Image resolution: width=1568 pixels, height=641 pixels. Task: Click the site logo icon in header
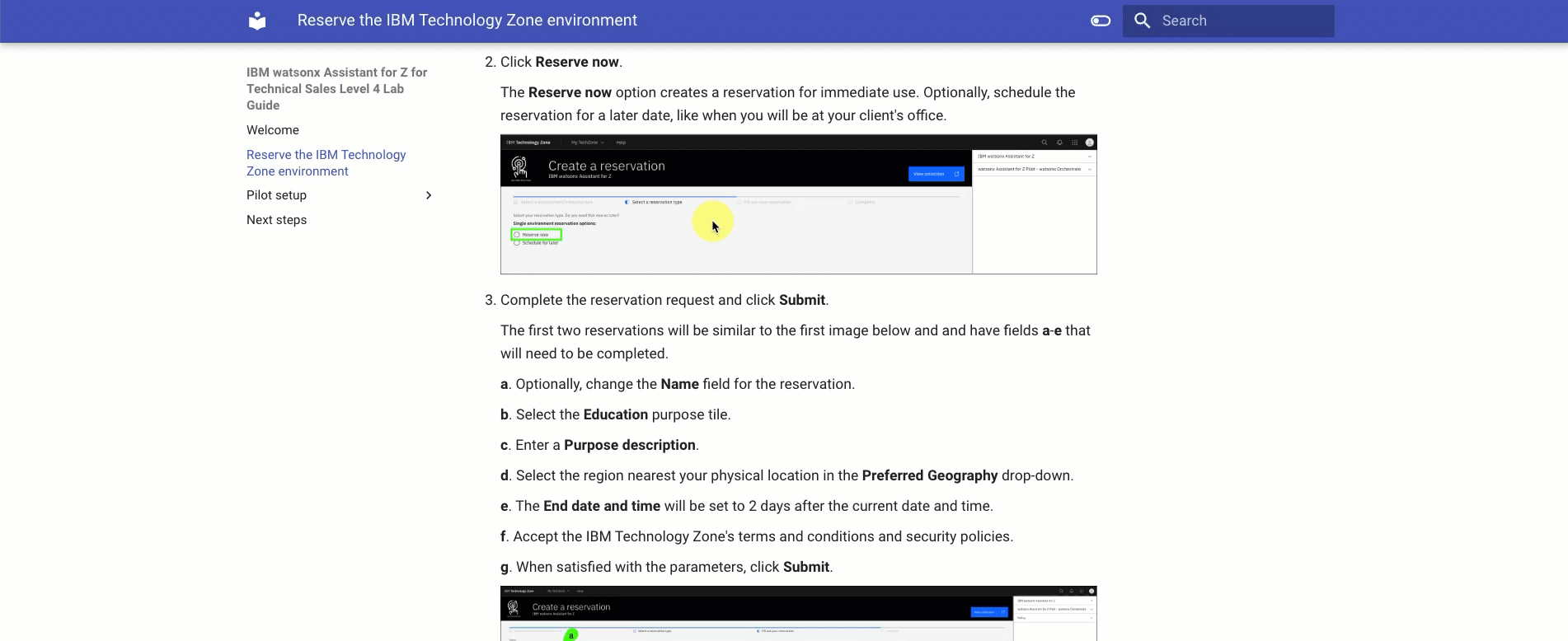click(257, 21)
